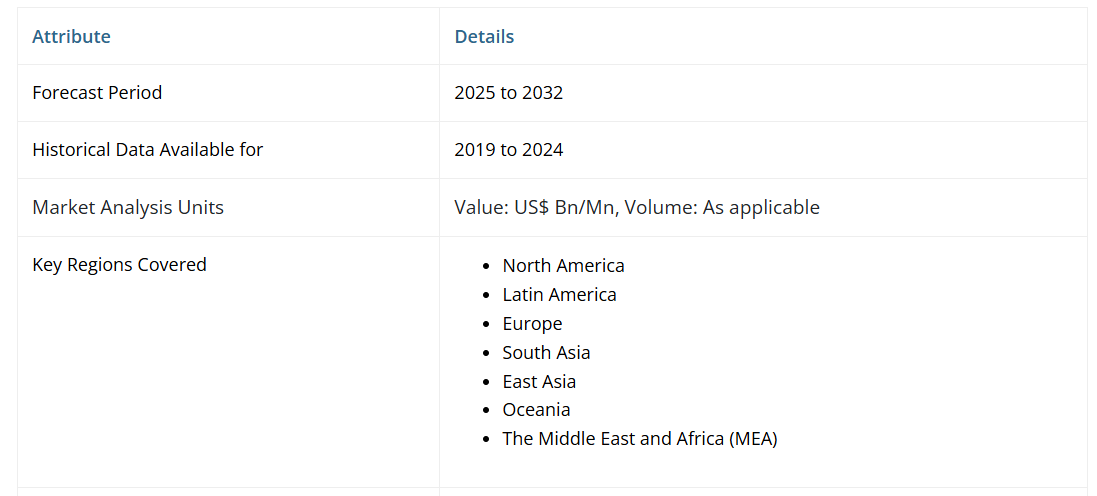The height and width of the screenshot is (496, 1097).
Task: Select Historical Data Available for label
Action: click(147, 150)
